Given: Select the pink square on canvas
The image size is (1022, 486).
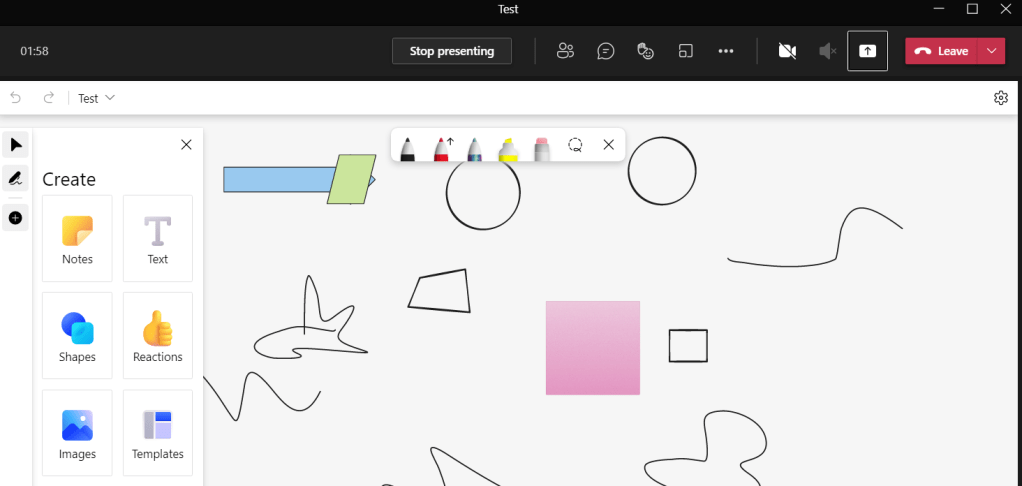Looking at the screenshot, I should (x=593, y=348).
